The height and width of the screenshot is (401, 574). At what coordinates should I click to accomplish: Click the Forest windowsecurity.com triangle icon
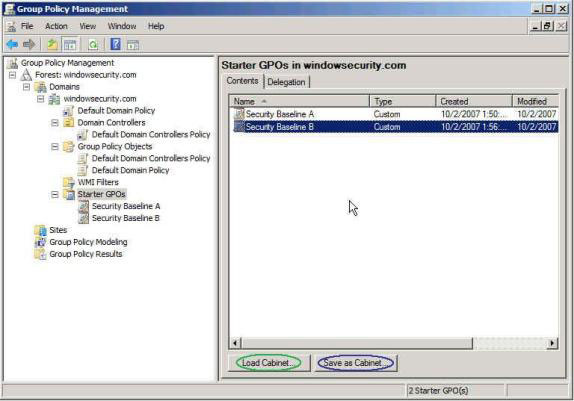[x=26, y=75]
